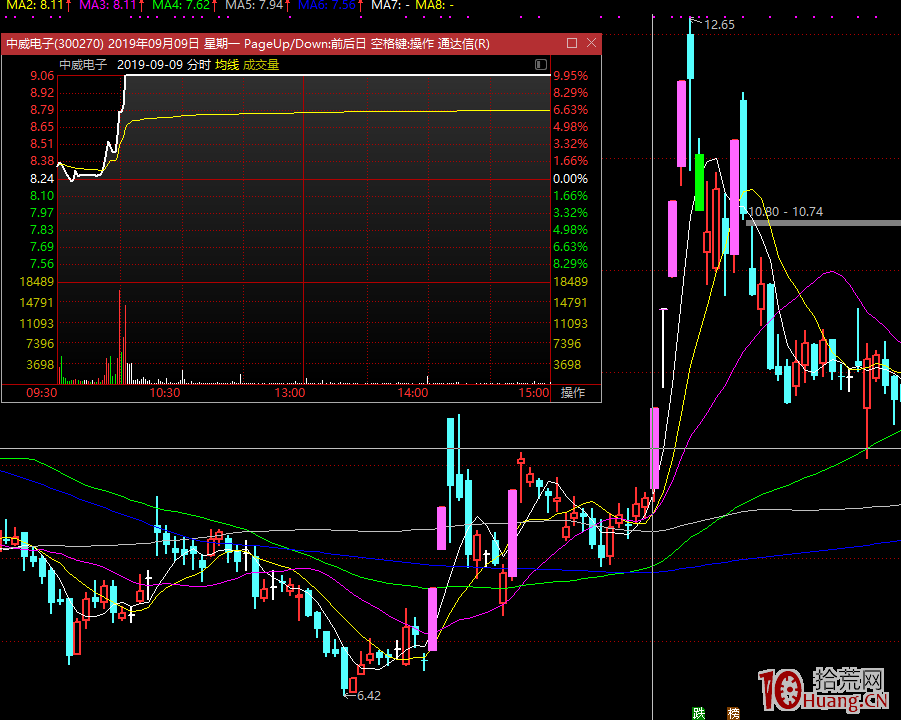Click the 成交量 legend label
Viewport: 901px width, 720px height.
pos(261,65)
